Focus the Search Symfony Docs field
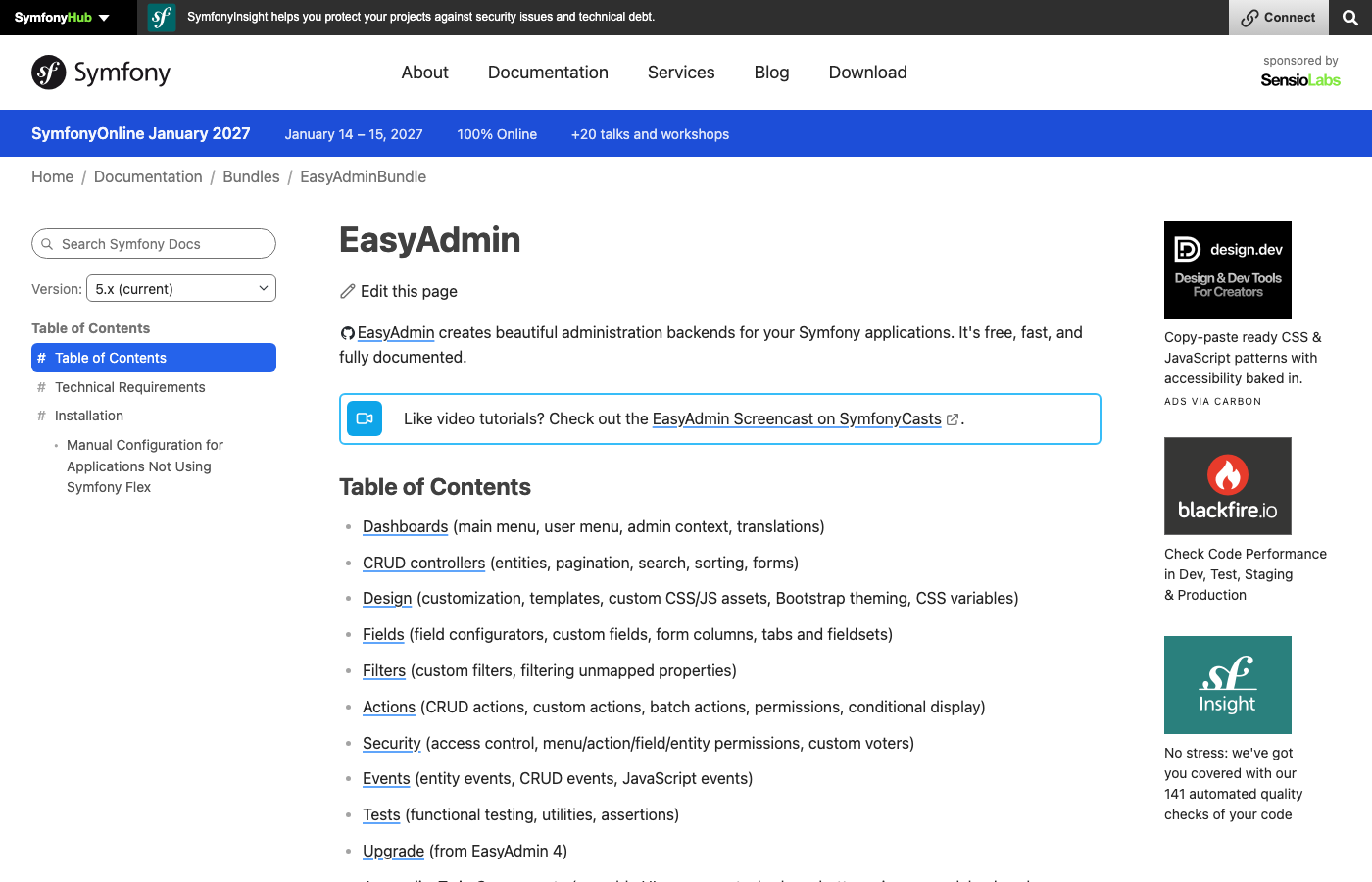1372x882 pixels. pos(154,244)
